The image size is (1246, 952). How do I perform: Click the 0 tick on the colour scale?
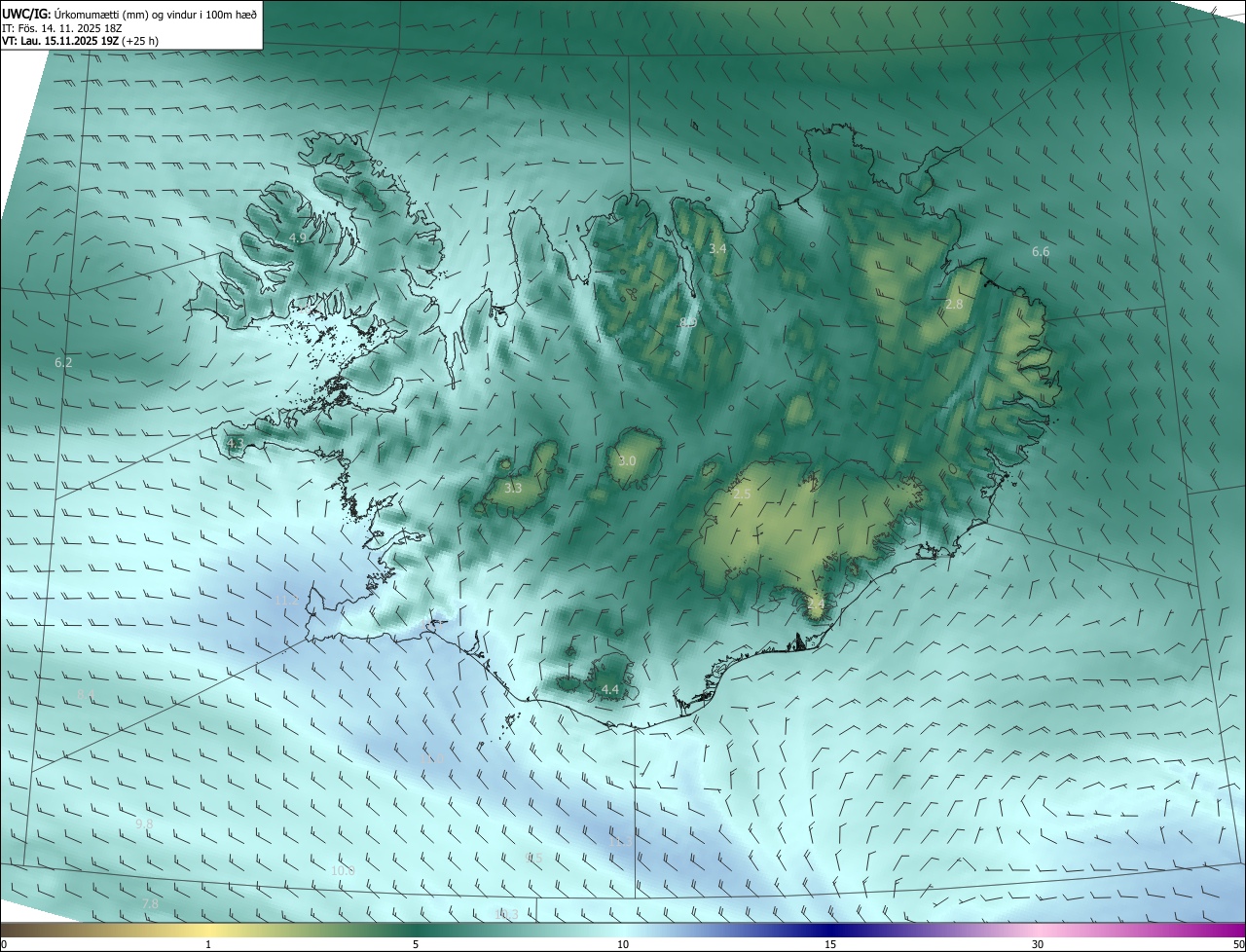coord(4,944)
